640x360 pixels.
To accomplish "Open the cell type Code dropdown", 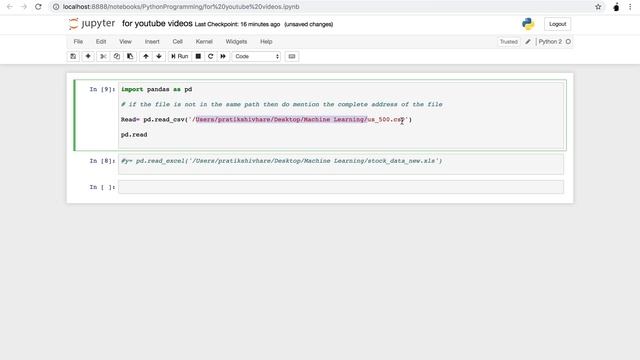I will coord(256,56).
